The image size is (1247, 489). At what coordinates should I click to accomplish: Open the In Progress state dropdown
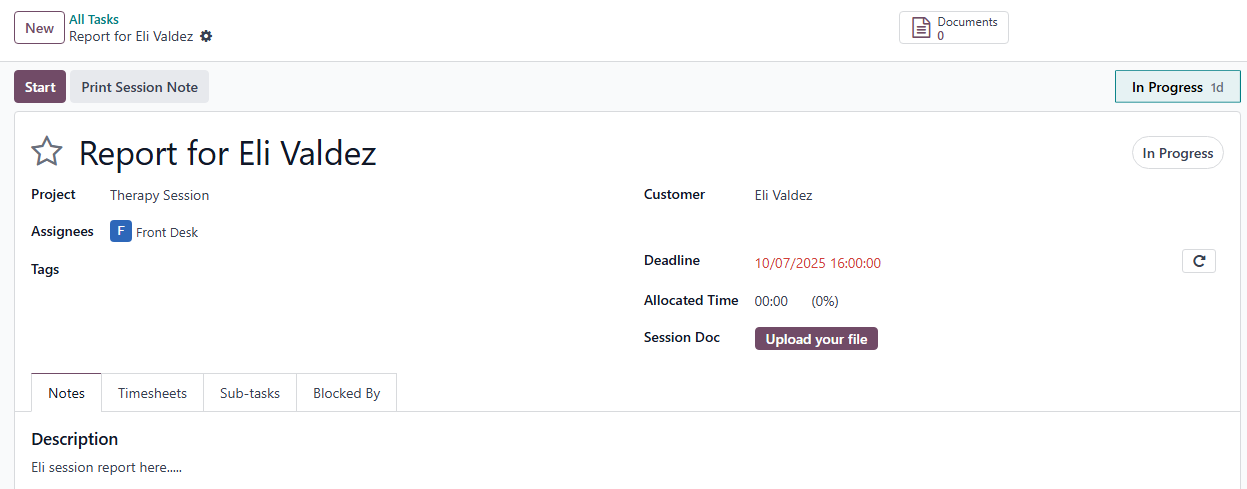pos(1177,153)
